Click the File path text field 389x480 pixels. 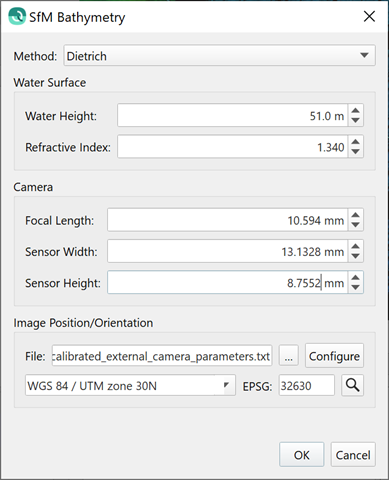[x=162, y=356]
